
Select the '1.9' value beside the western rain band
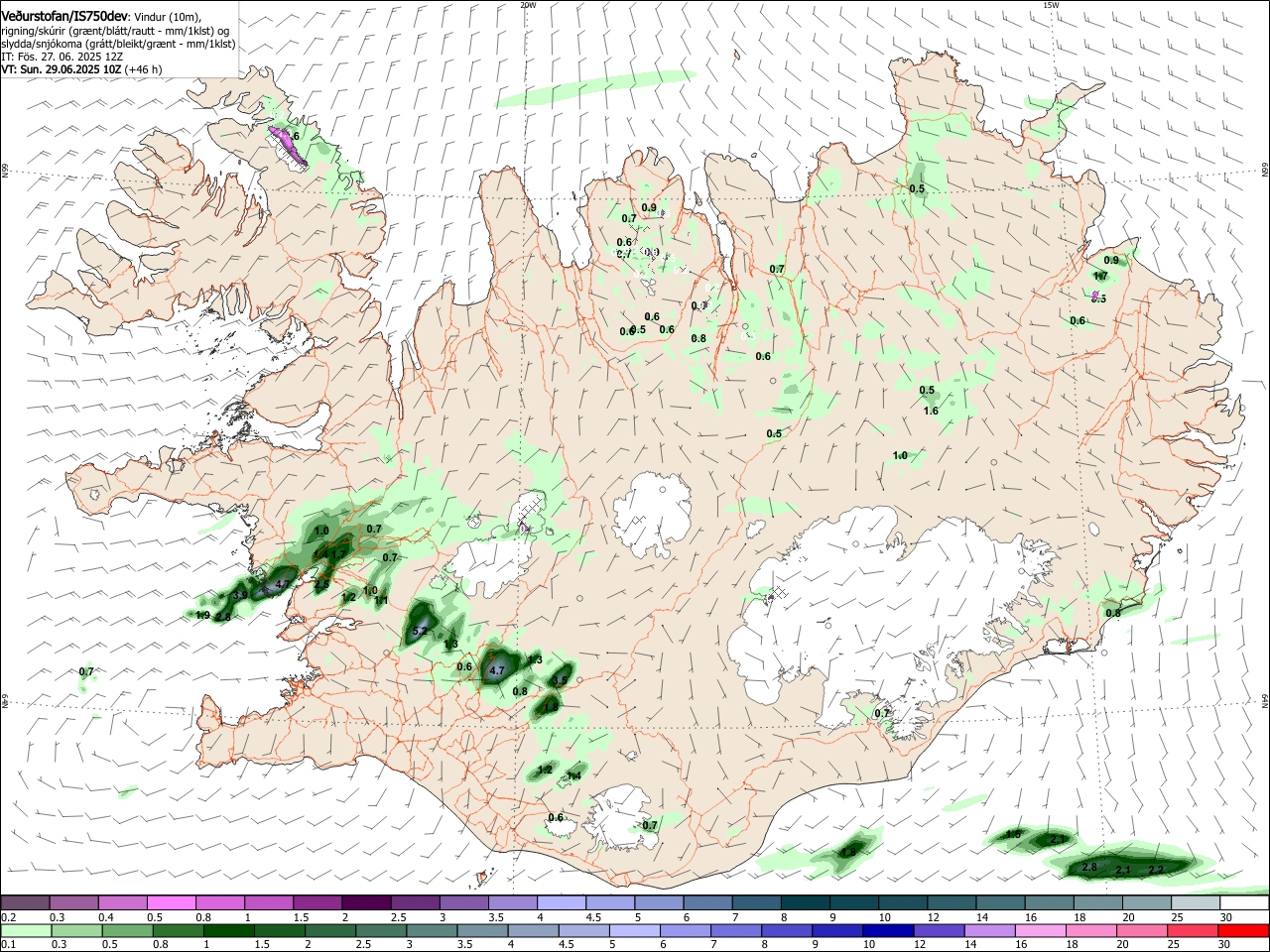click(x=202, y=616)
